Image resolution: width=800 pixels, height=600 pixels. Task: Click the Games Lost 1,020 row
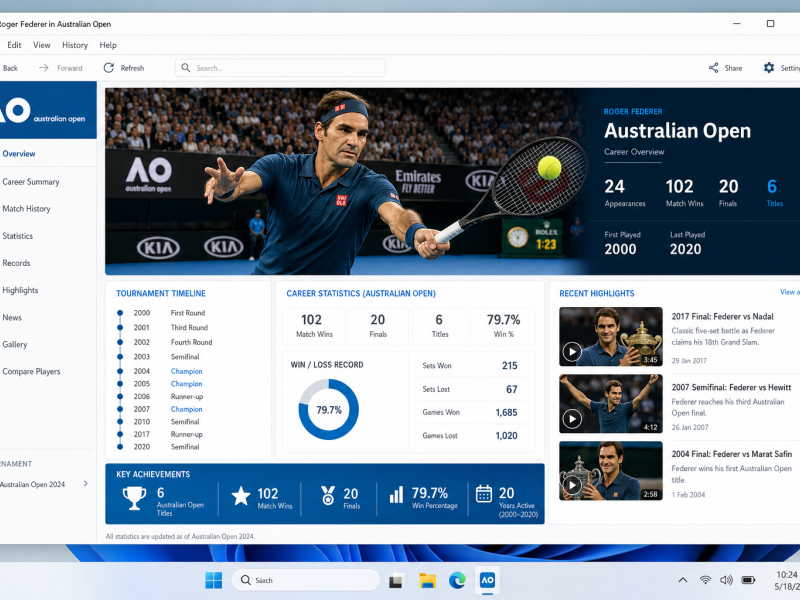[469, 436]
